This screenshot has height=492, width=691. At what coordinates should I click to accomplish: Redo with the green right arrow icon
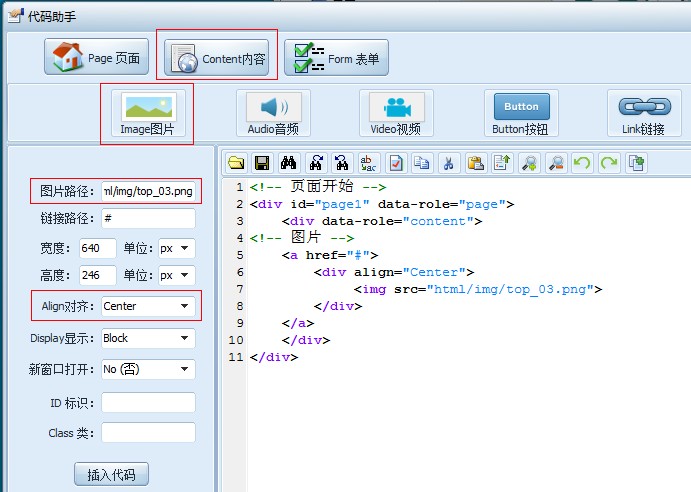609,163
